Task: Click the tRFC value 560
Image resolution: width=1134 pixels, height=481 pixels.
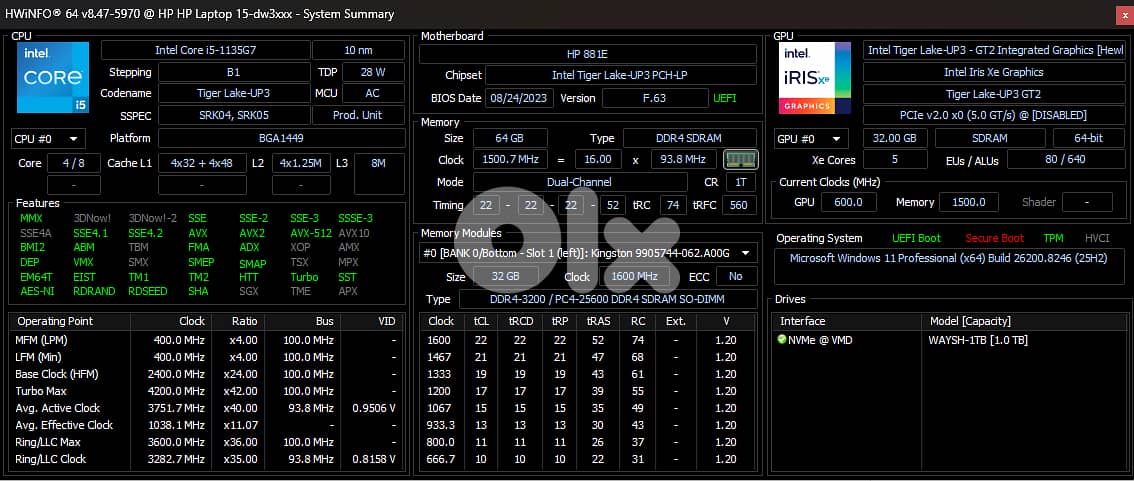Action: (x=738, y=205)
